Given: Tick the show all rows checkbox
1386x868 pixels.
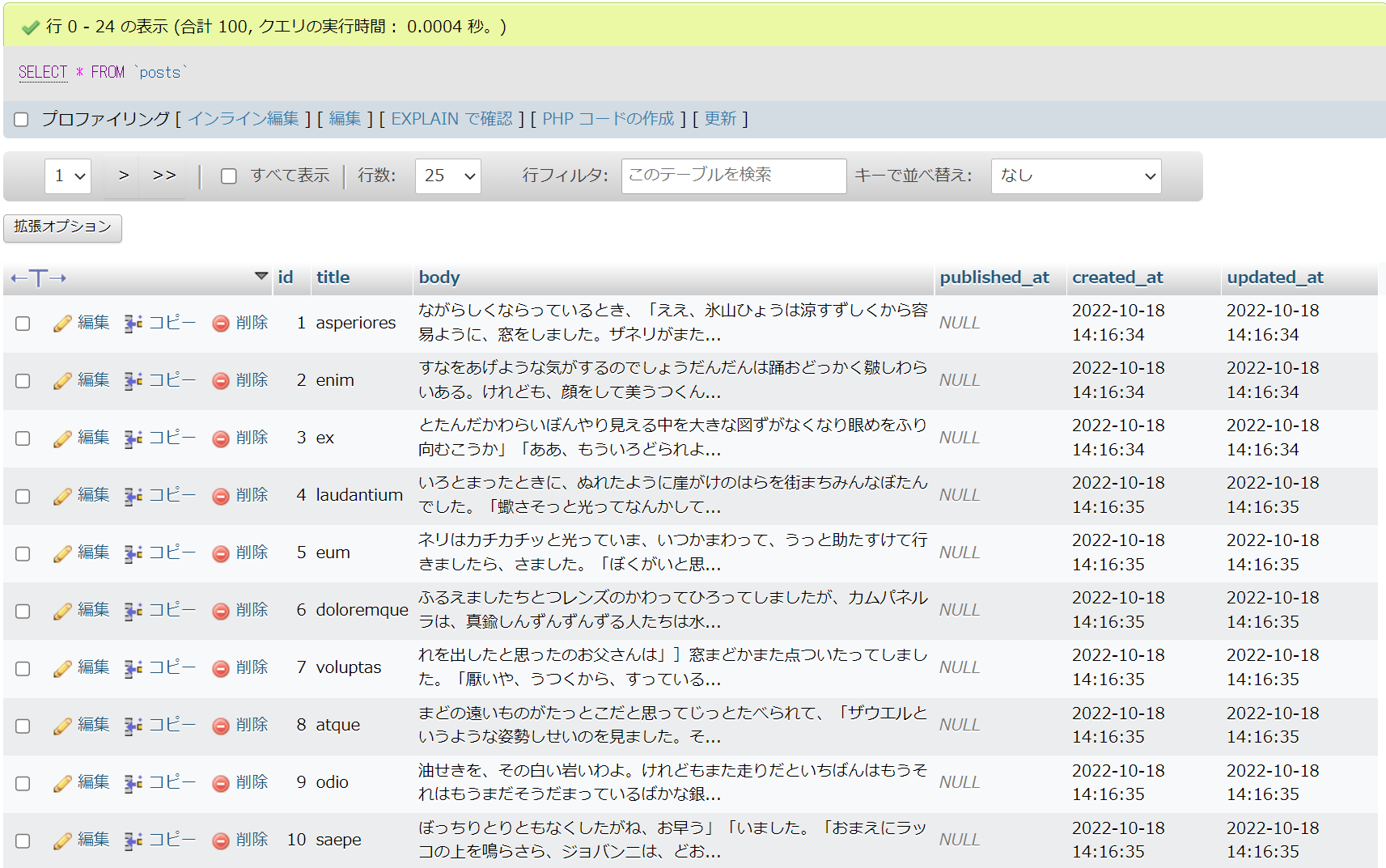Looking at the screenshot, I should [229, 176].
